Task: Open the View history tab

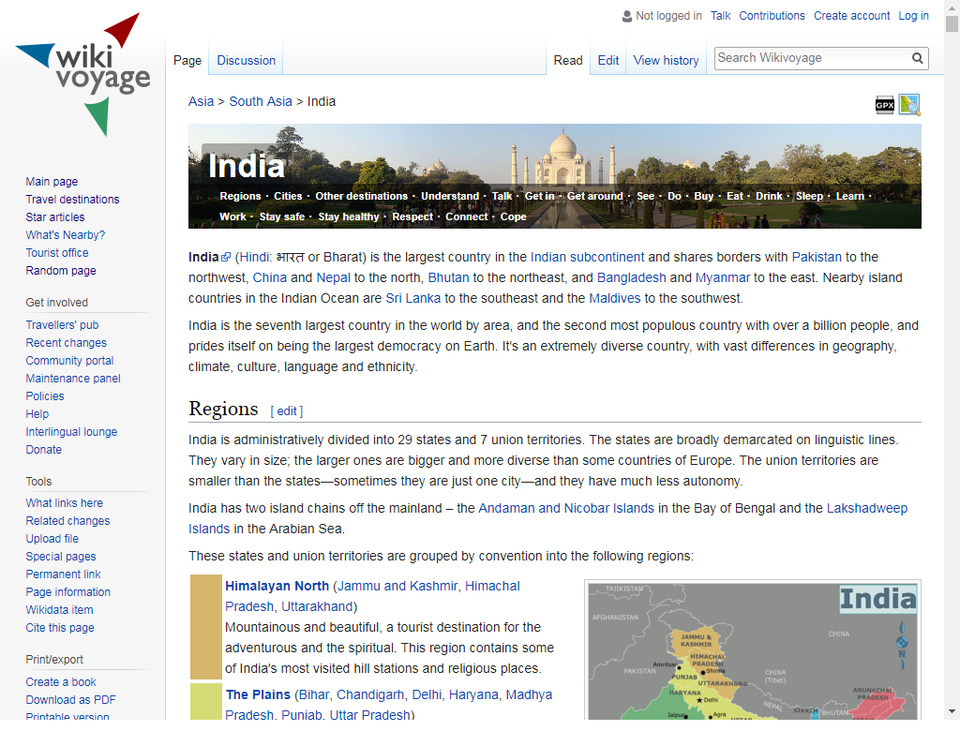Action: (x=665, y=60)
